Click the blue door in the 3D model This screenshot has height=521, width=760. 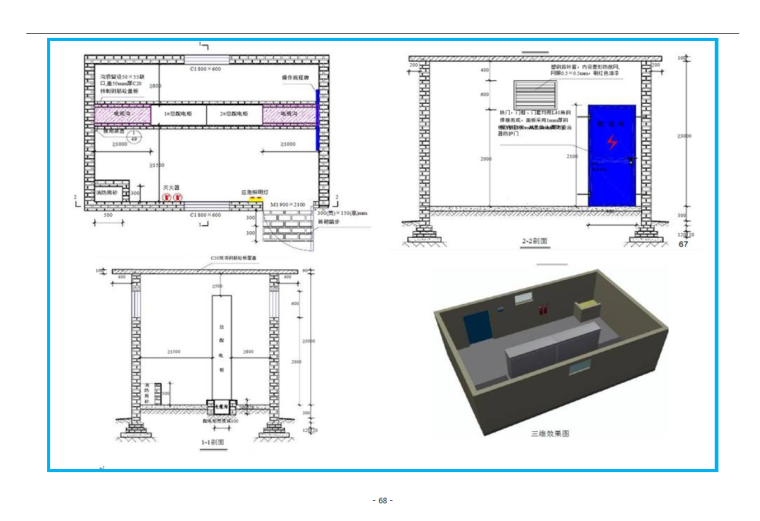[x=477, y=326]
